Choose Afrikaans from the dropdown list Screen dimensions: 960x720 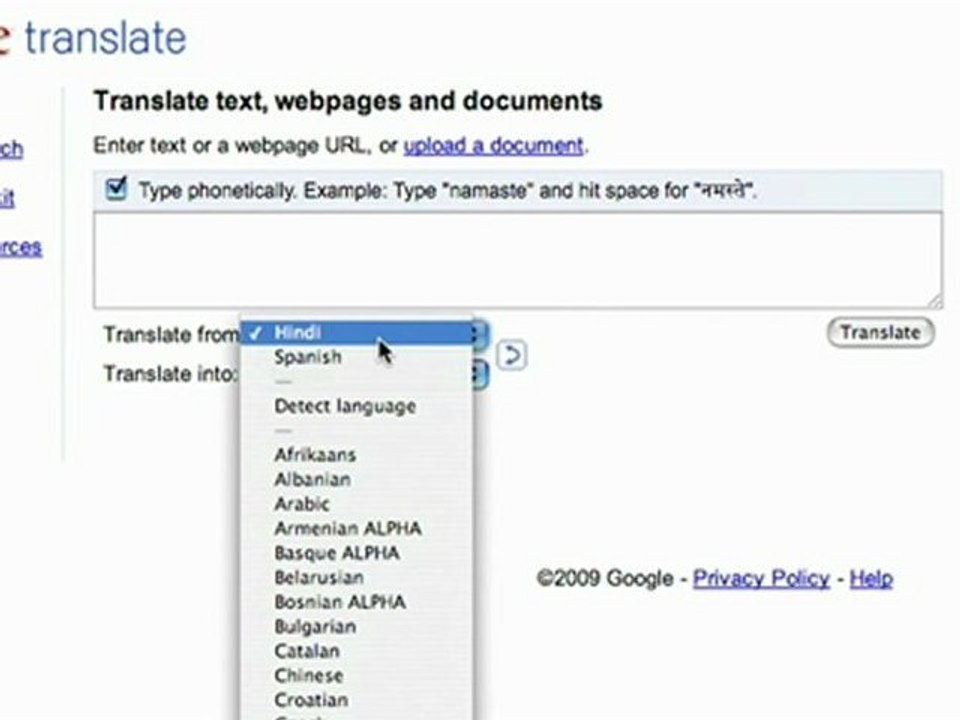[x=357, y=455]
